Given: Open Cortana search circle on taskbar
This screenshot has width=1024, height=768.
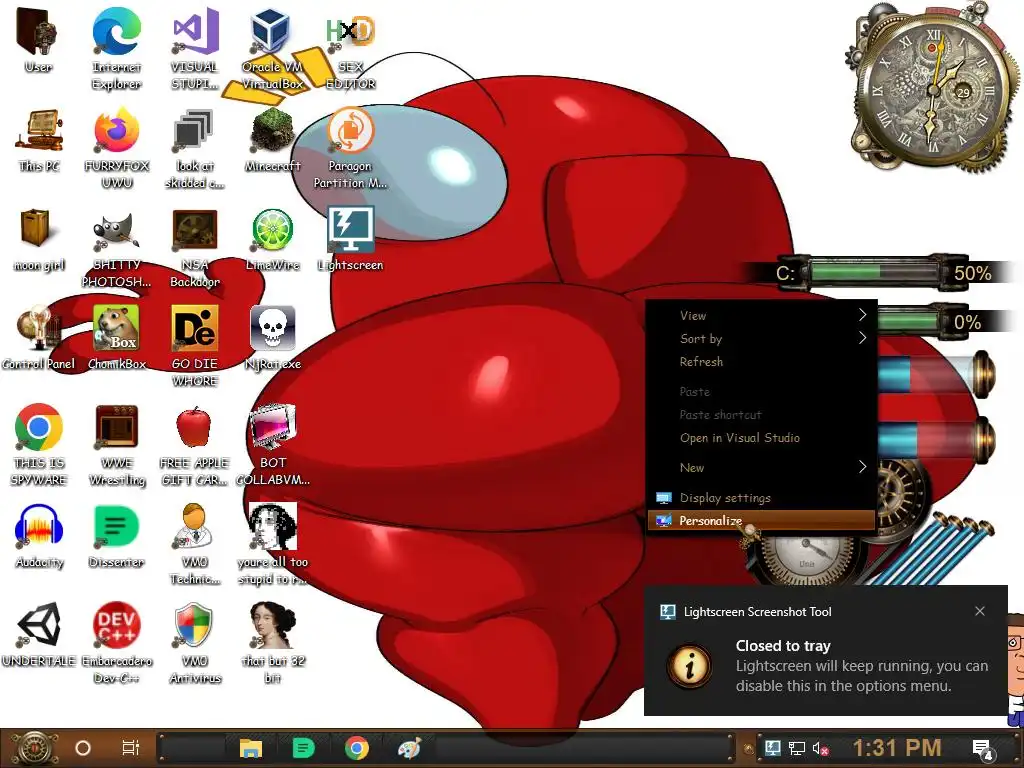Looking at the screenshot, I should [83, 748].
